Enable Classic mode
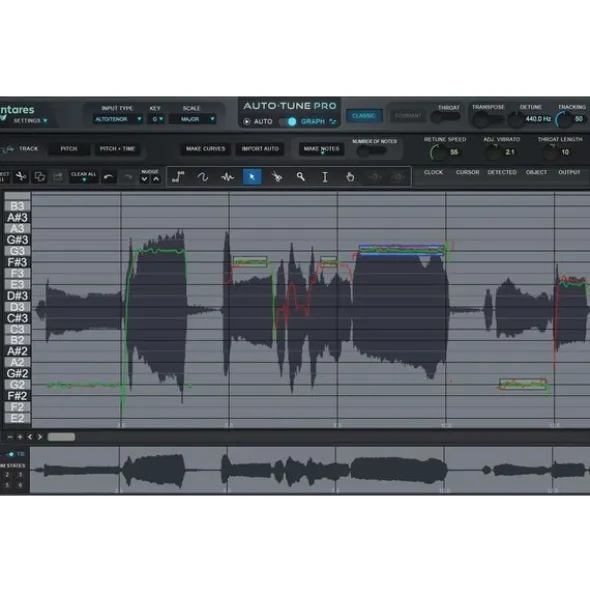 [x=364, y=116]
